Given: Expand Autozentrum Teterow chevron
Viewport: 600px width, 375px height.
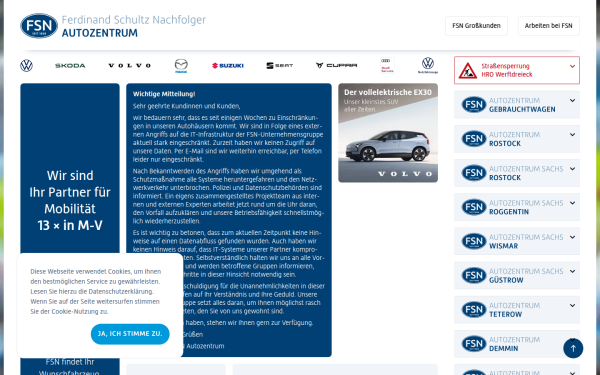Looking at the screenshot, I should coord(572,305).
